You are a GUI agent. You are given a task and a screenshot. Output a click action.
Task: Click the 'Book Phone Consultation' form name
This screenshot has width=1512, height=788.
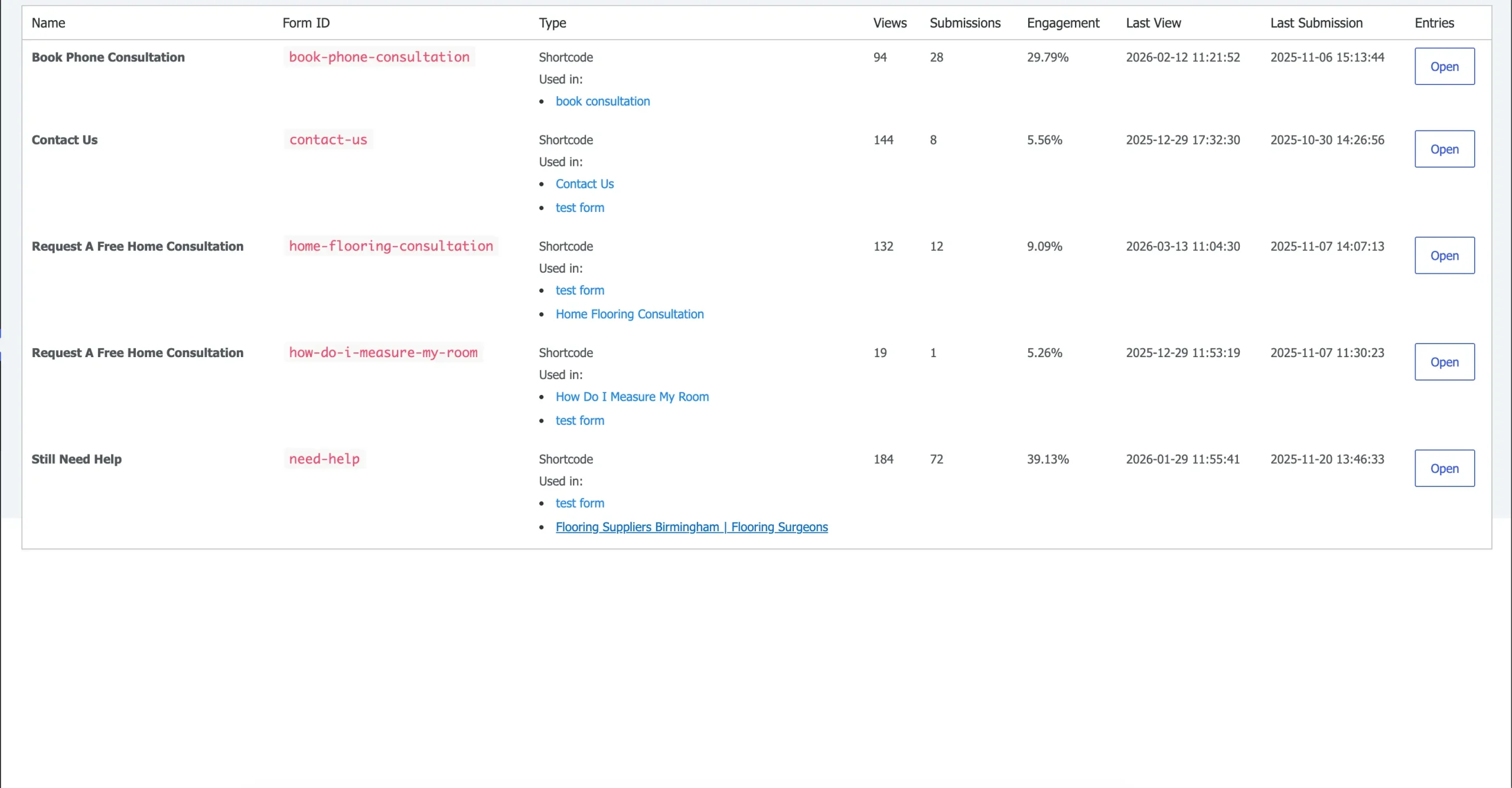click(x=108, y=57)
